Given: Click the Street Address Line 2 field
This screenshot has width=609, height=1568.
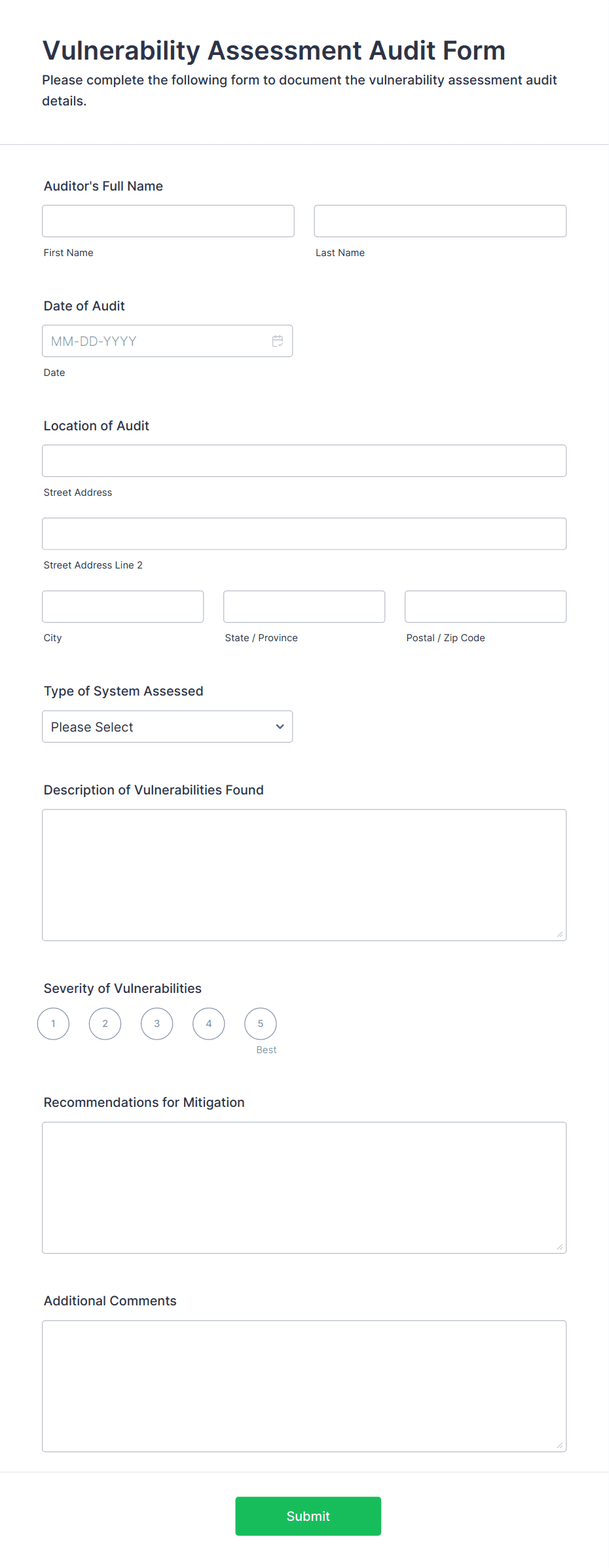Looking at the screenshot, I should tap(304, 533).
